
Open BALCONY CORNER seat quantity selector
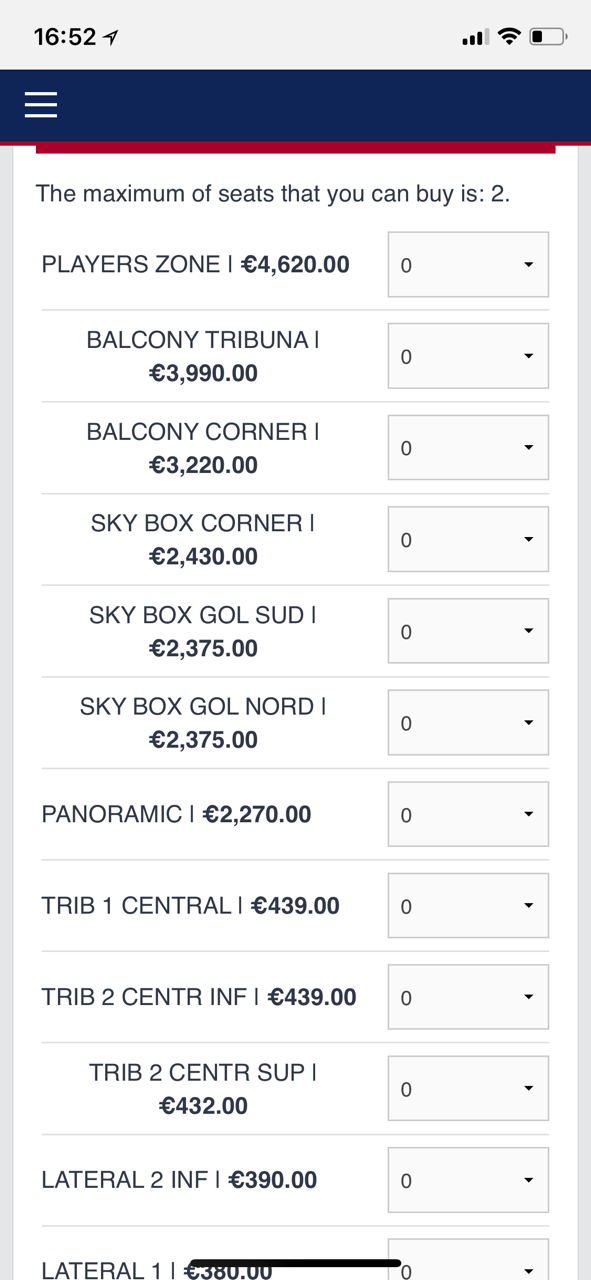pos(468,448)
